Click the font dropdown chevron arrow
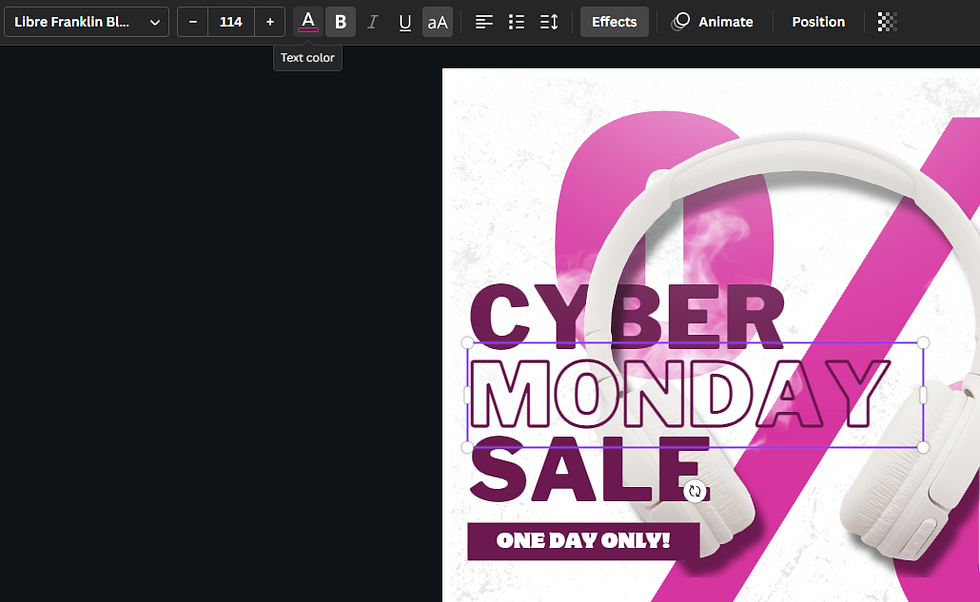 [x=155, y=23]
